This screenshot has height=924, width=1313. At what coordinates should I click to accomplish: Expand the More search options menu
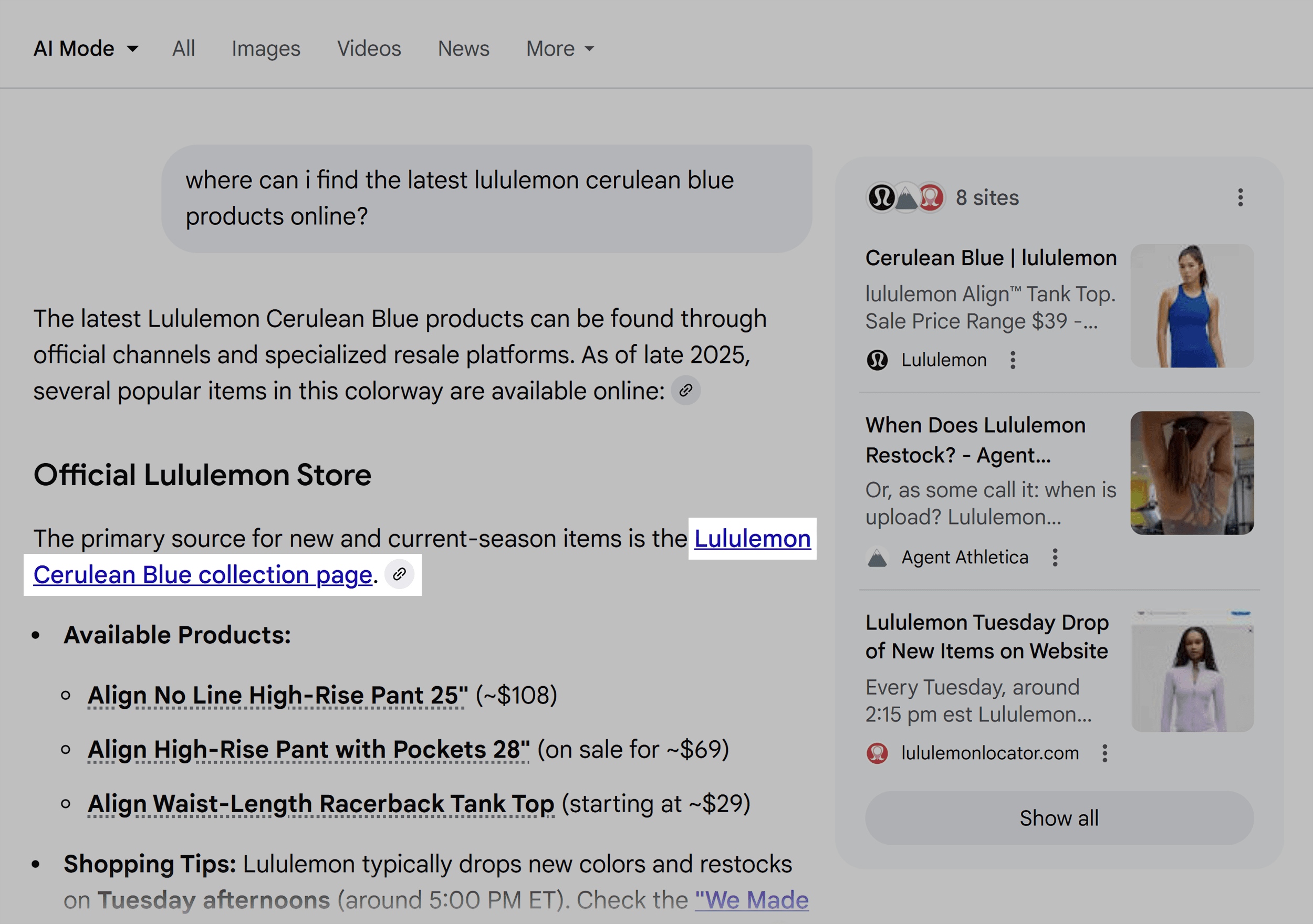(x=559, y=48)
